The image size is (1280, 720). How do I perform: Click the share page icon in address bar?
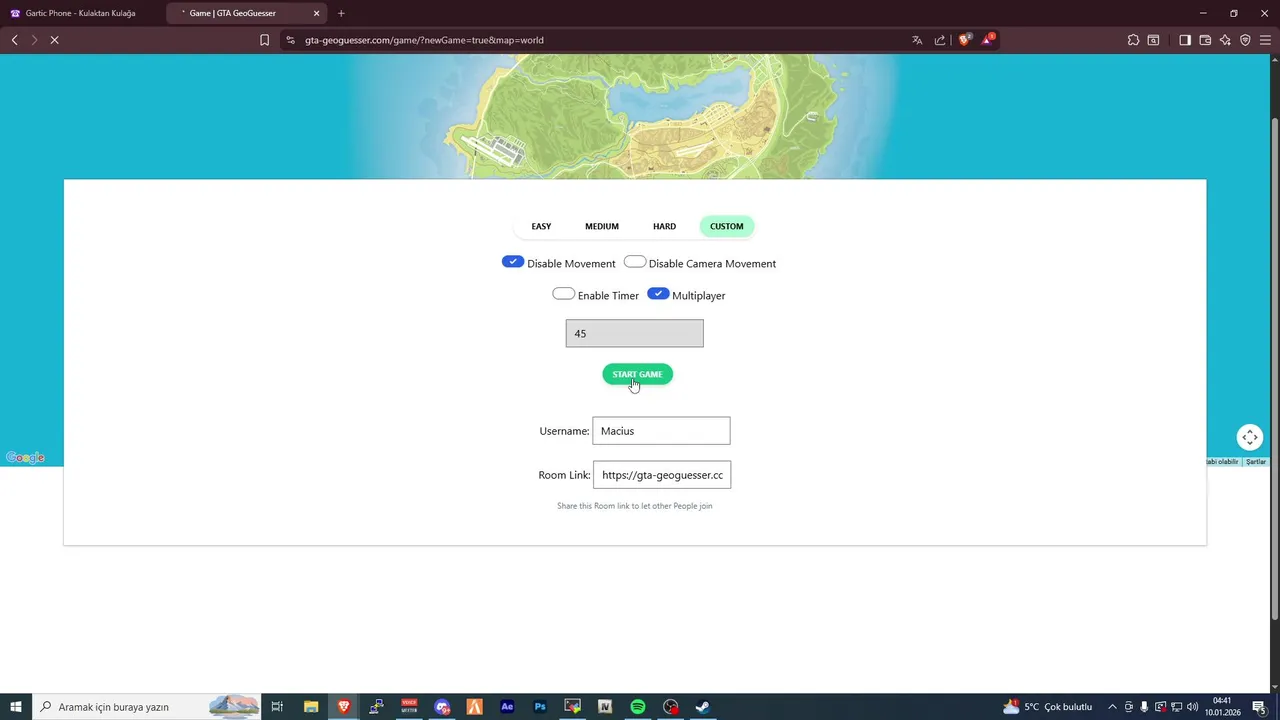[x=940, y=40]
